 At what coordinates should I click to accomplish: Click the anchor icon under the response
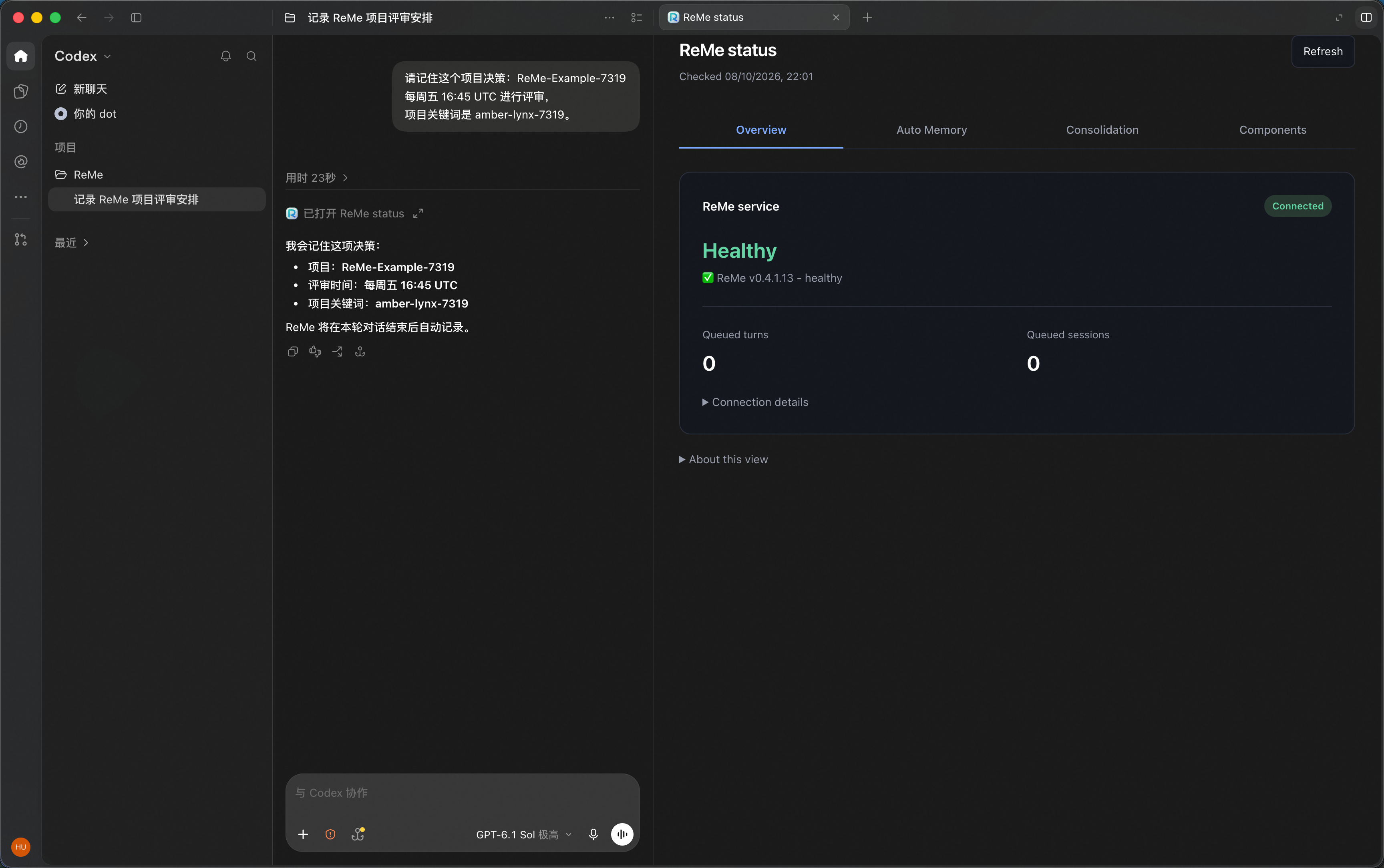coord(360,352)
